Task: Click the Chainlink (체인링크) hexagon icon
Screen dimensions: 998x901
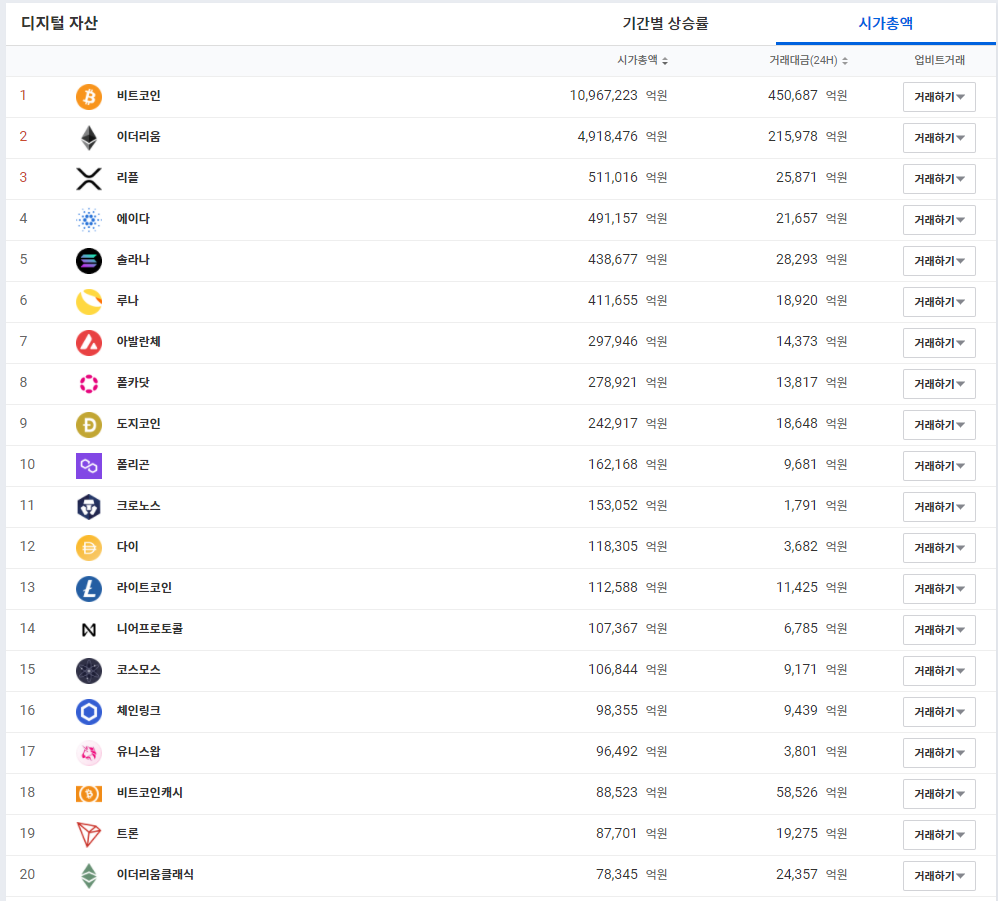Action: click(x=89, y=712)
